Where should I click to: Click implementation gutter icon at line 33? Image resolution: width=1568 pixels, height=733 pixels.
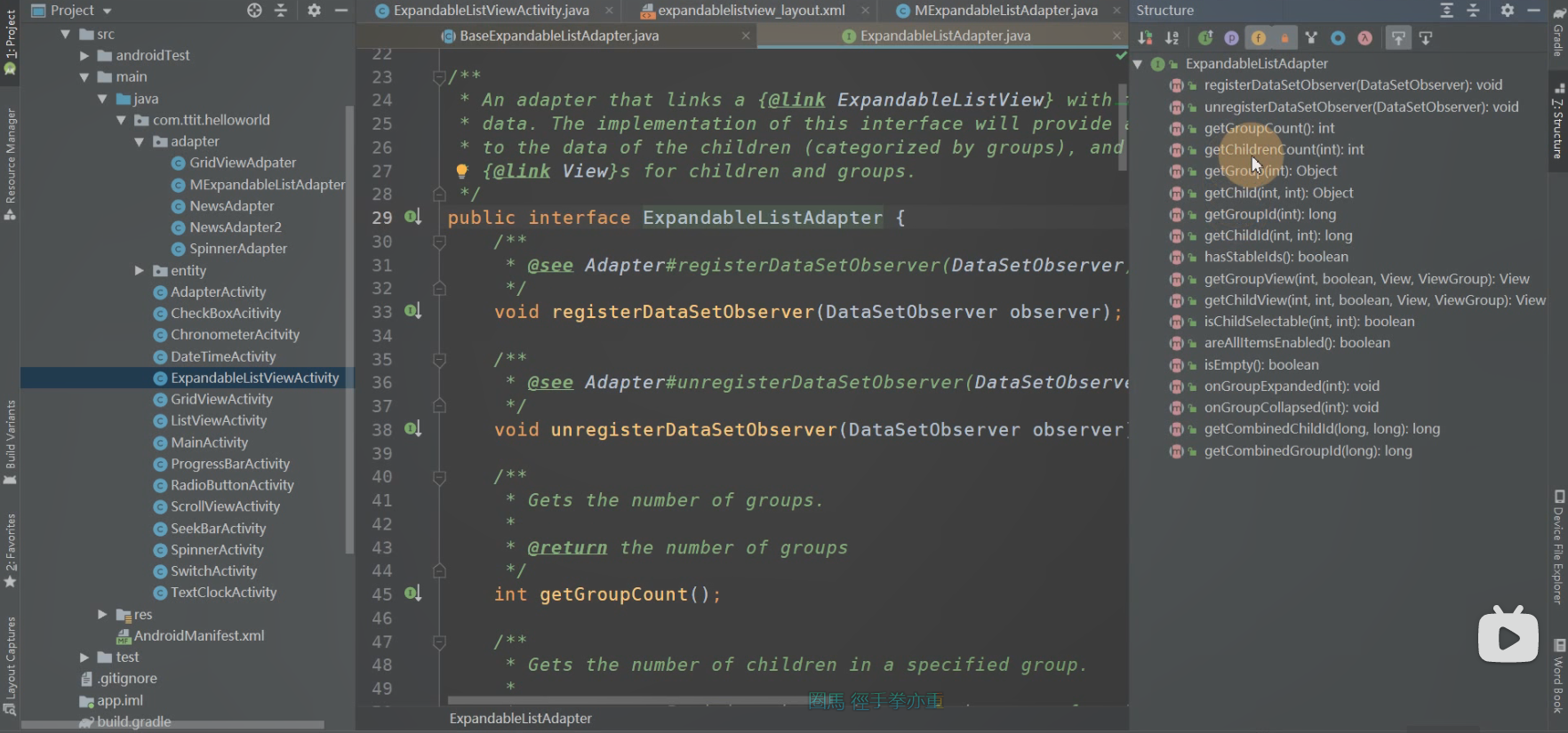coord(412,311)
